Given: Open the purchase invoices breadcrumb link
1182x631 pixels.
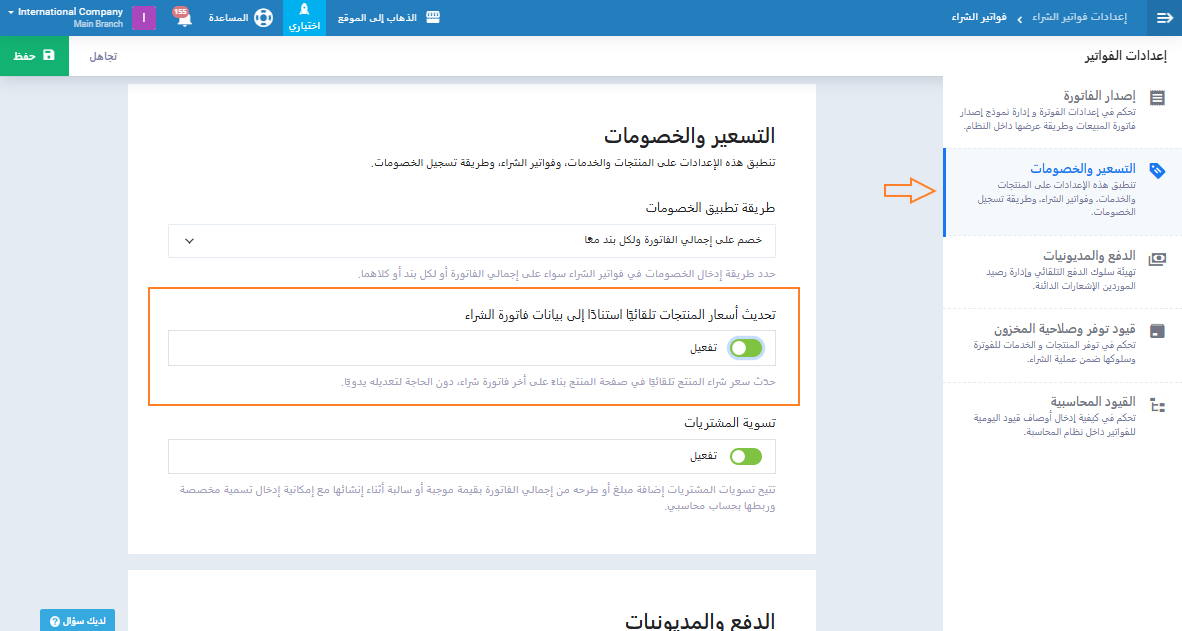Looking at the screenshot, I should (978, 18).
